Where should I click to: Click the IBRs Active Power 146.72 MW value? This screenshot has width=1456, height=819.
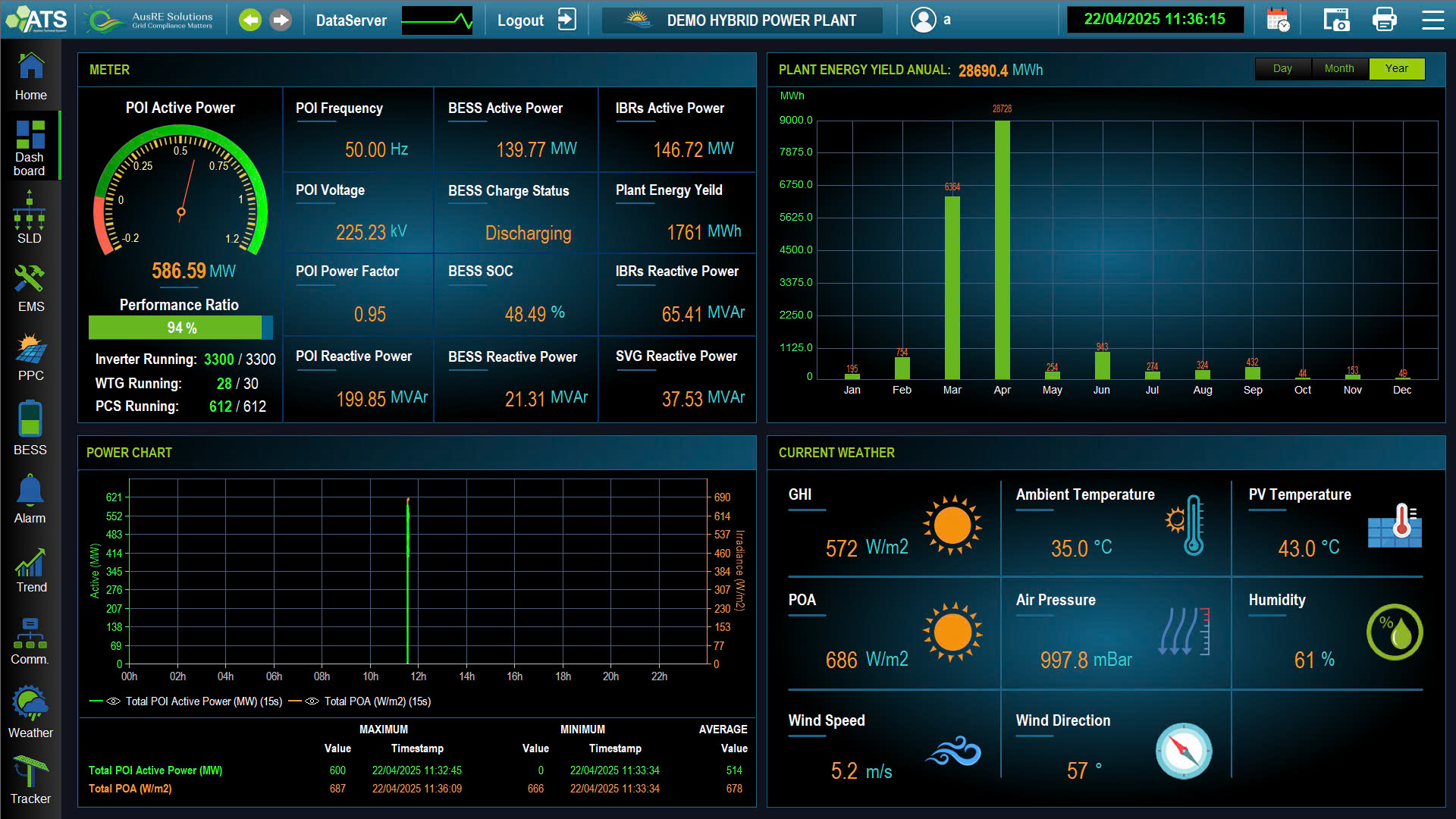[693, 149]
